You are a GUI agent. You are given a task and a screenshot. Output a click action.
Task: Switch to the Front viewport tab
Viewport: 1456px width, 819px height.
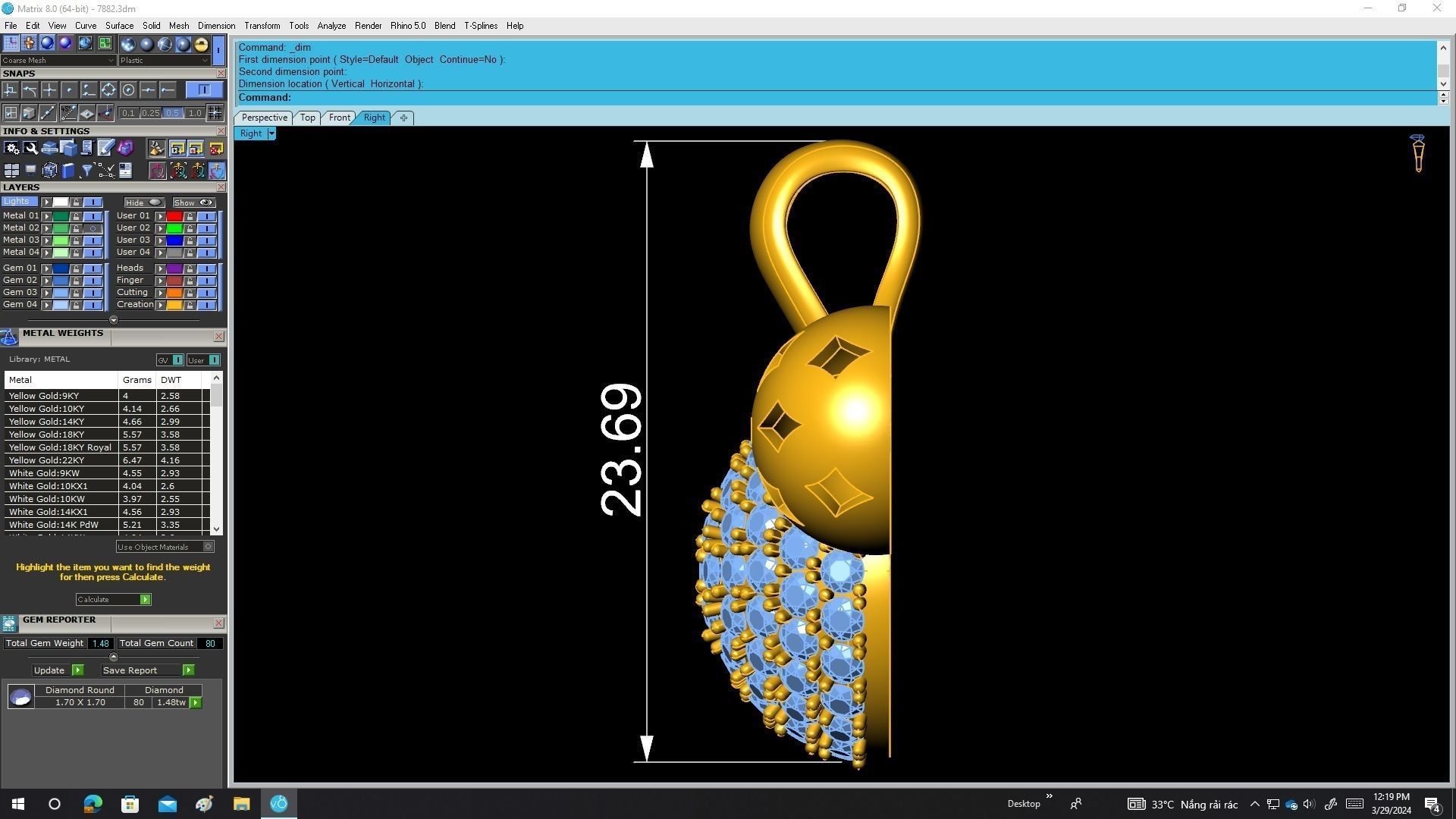pos(339,118)
